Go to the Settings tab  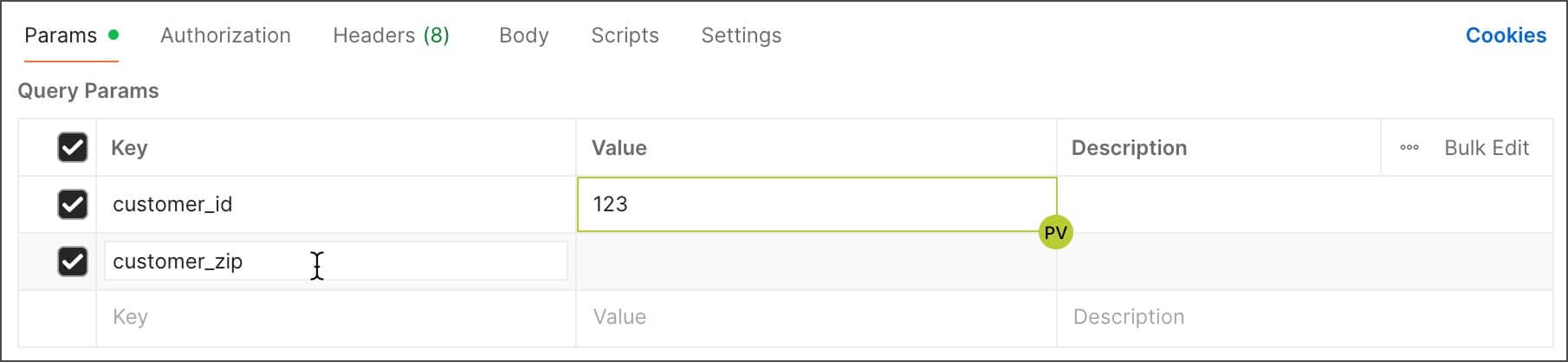pyautogui.click(x=741, y=36)
